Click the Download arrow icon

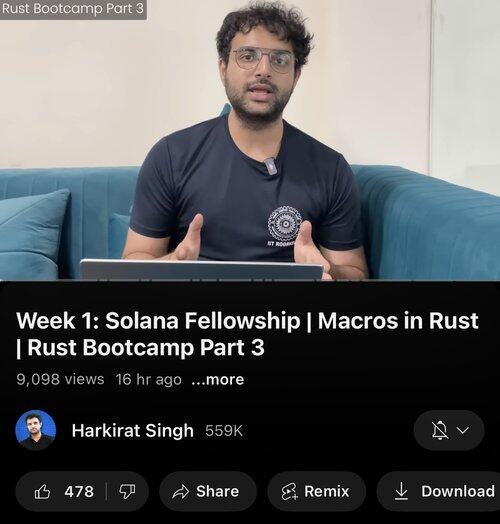click(x=401, y=491)
